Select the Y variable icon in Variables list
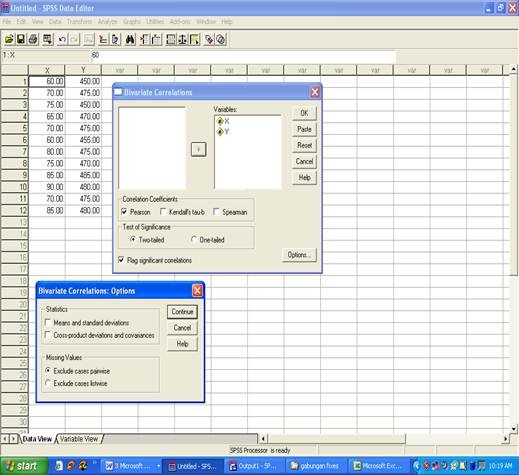This screenshot has height=475, width=519. 220,132
